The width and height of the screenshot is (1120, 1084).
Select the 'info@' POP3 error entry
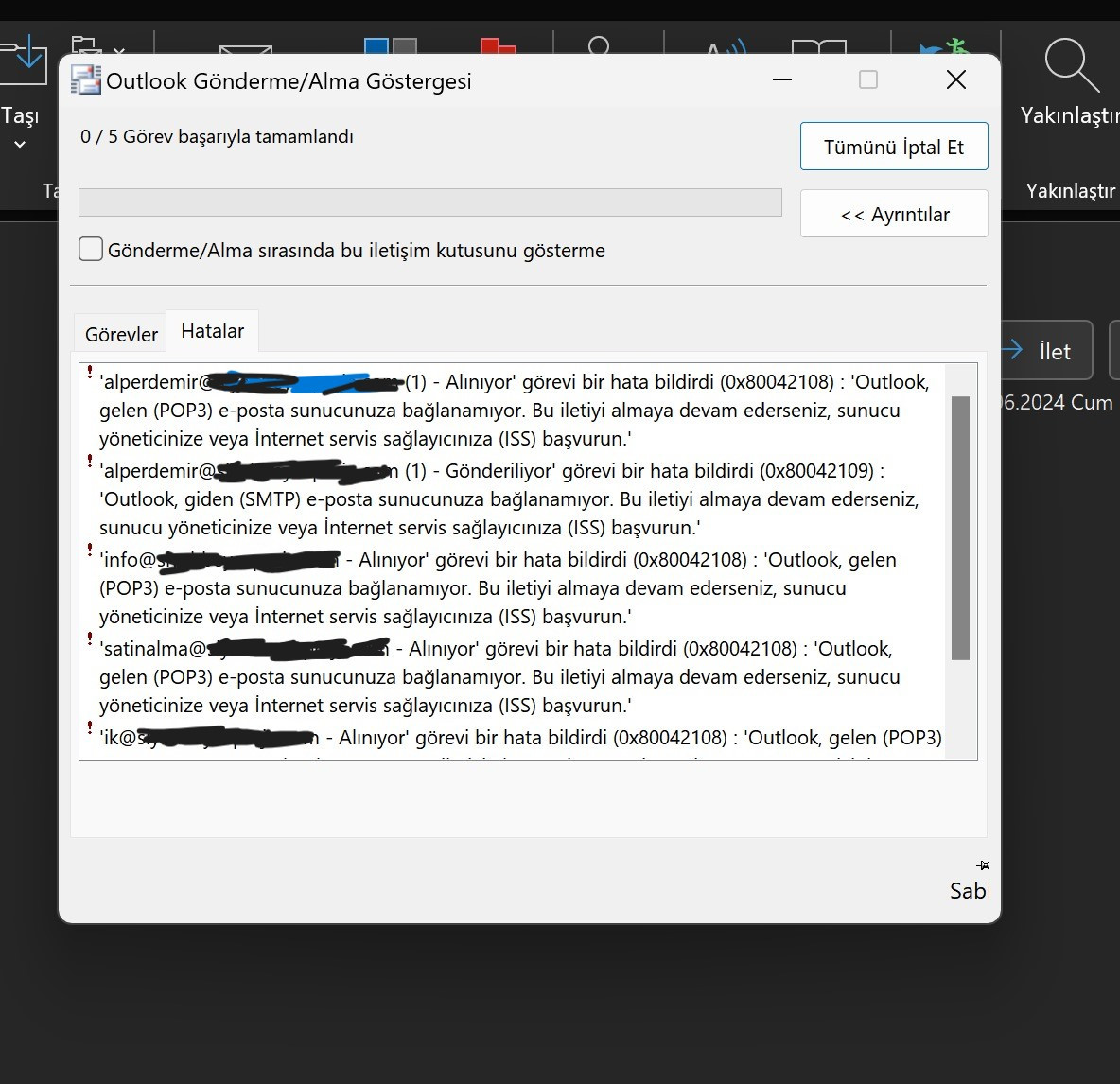coord(499,587)
